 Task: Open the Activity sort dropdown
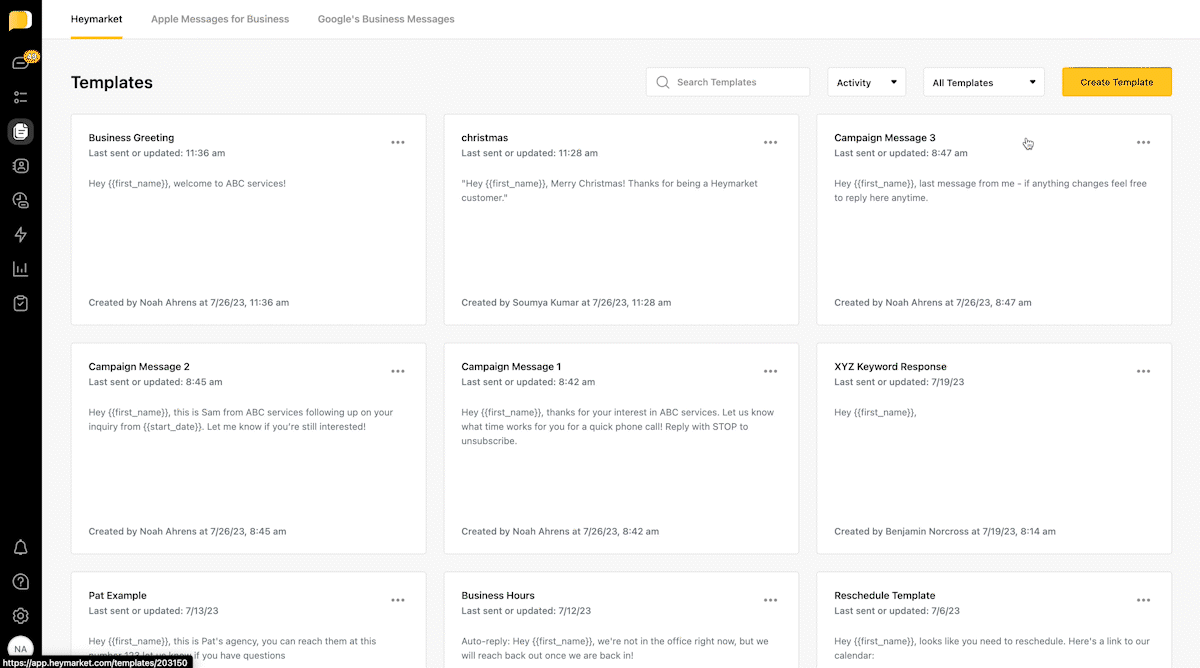click(x=866, y=82)
